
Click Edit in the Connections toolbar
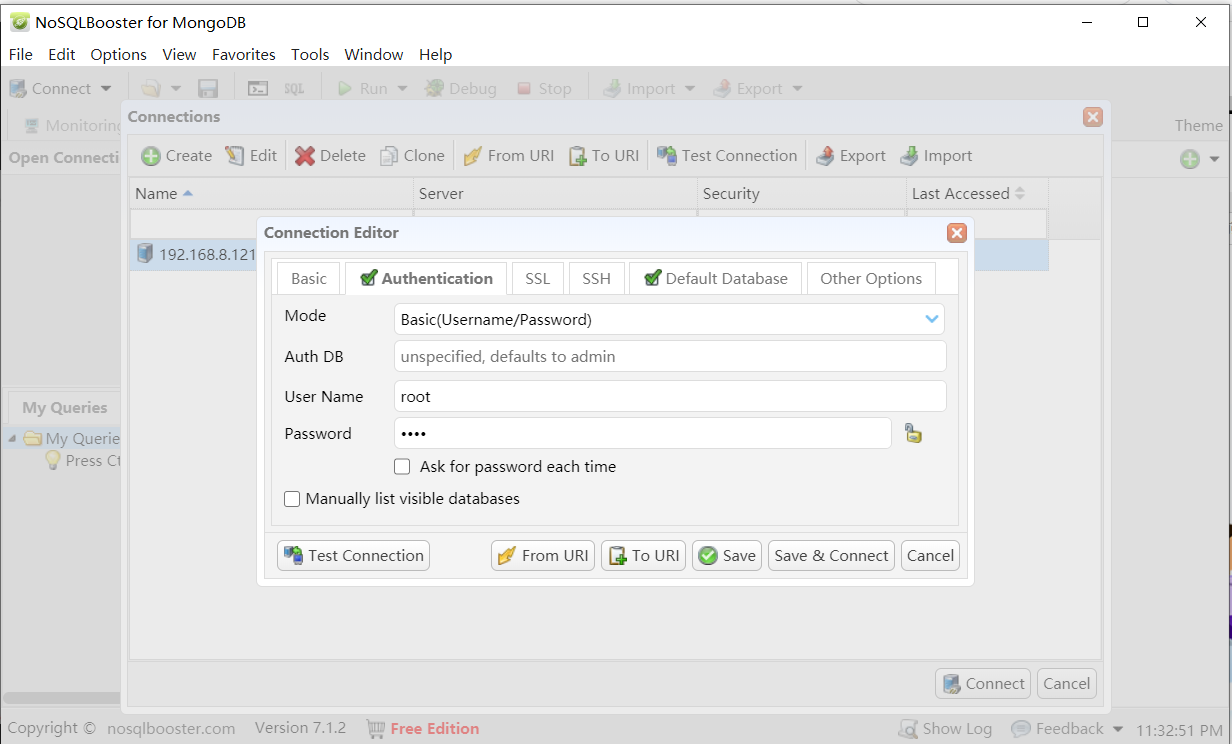251,156
